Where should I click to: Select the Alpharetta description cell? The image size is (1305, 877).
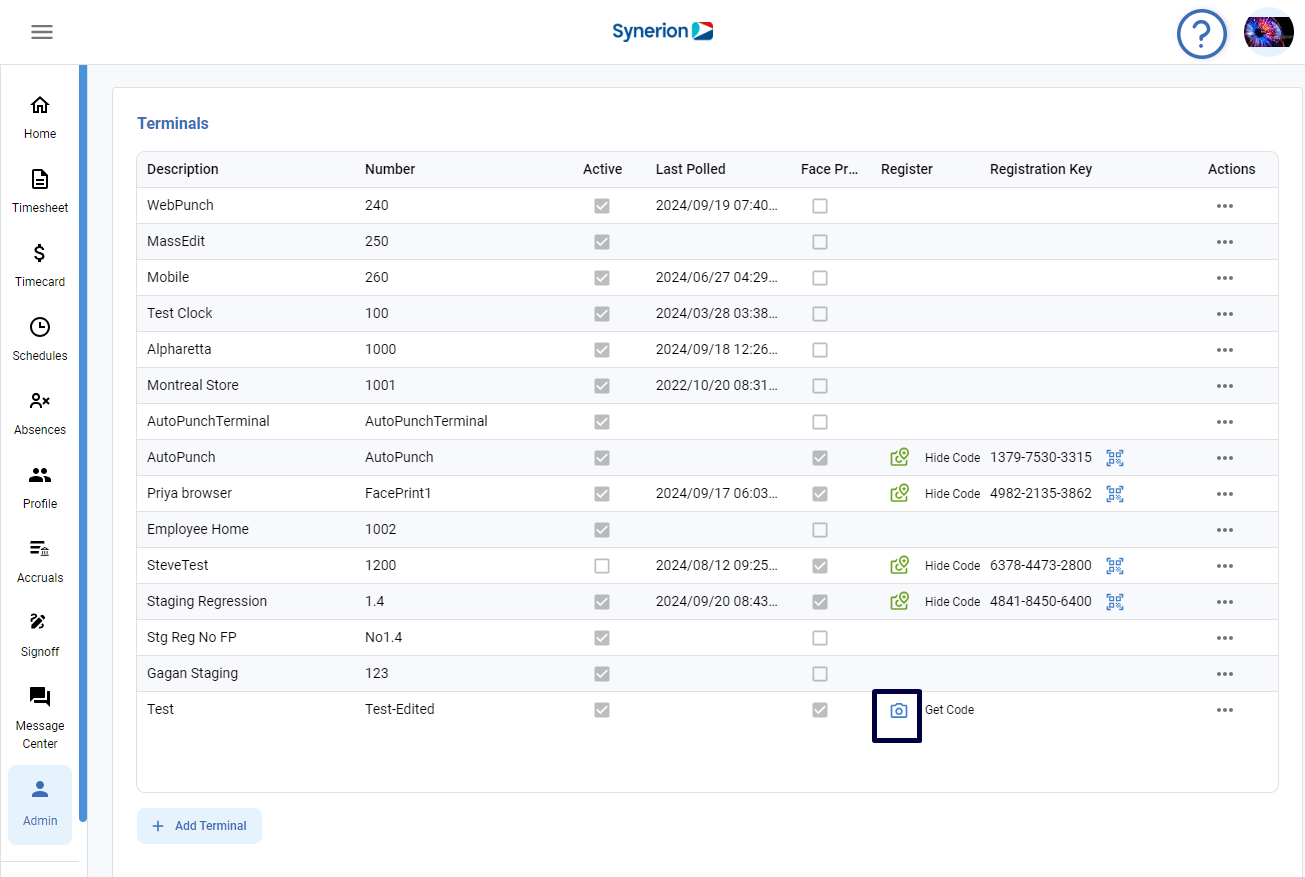179,349
